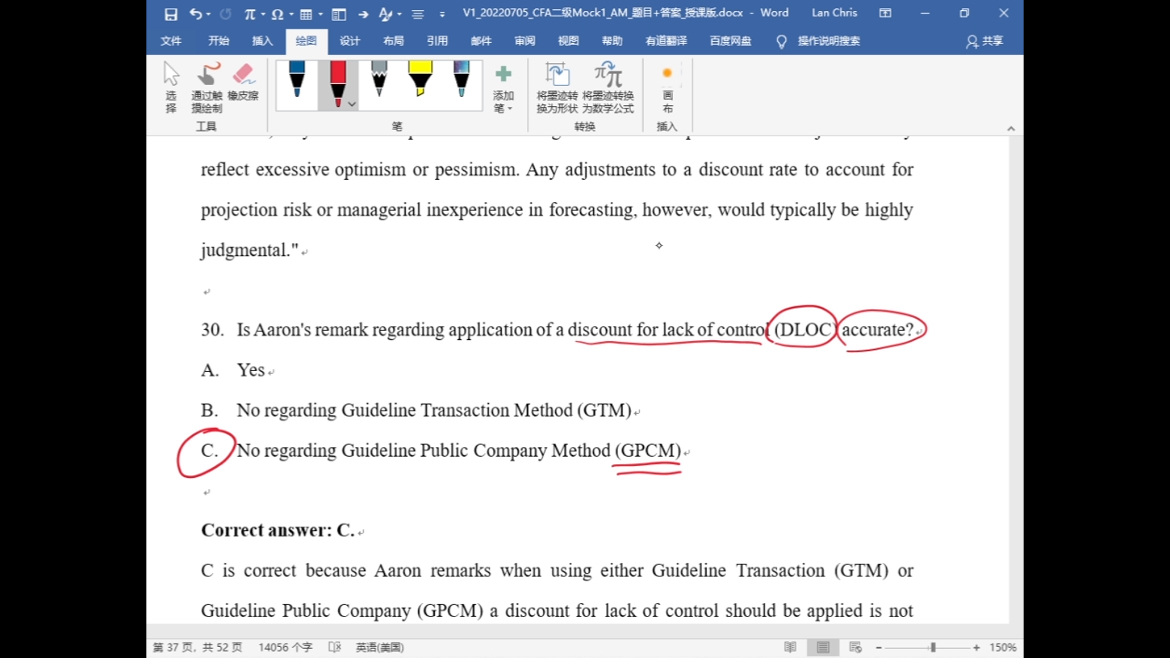Click the word count 14056 个字
This screenshot has width=1170, height=658.
tap(285, 648)
